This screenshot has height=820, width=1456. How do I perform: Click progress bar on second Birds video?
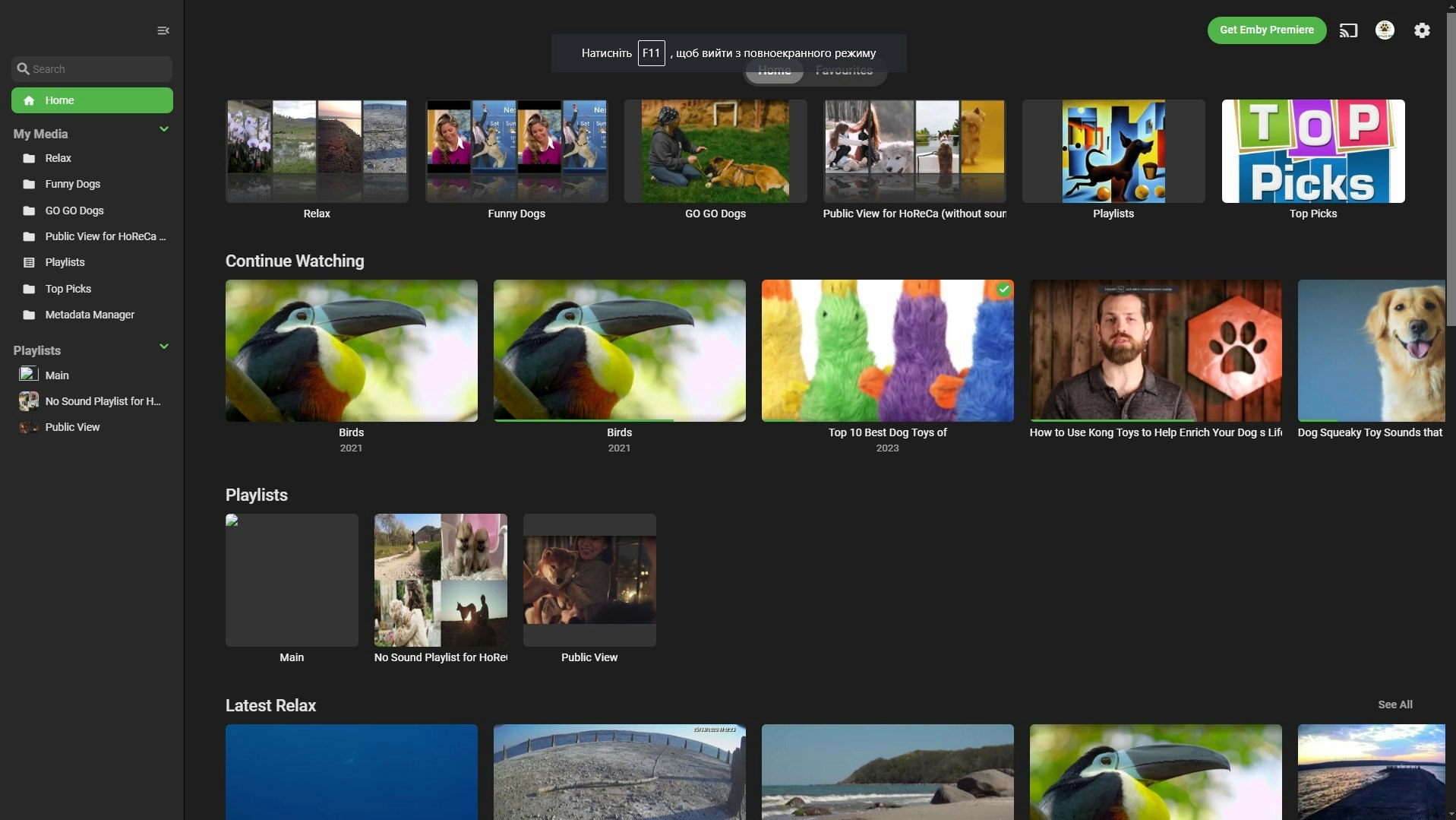tap(620, 419)
